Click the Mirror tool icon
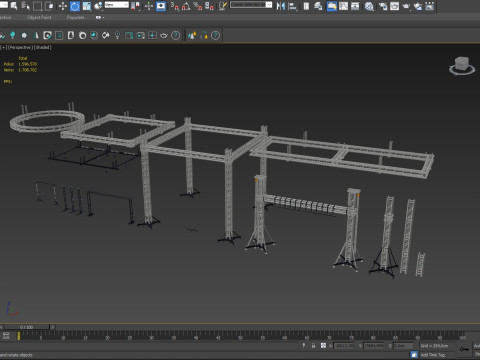 (x=281, y=6)
